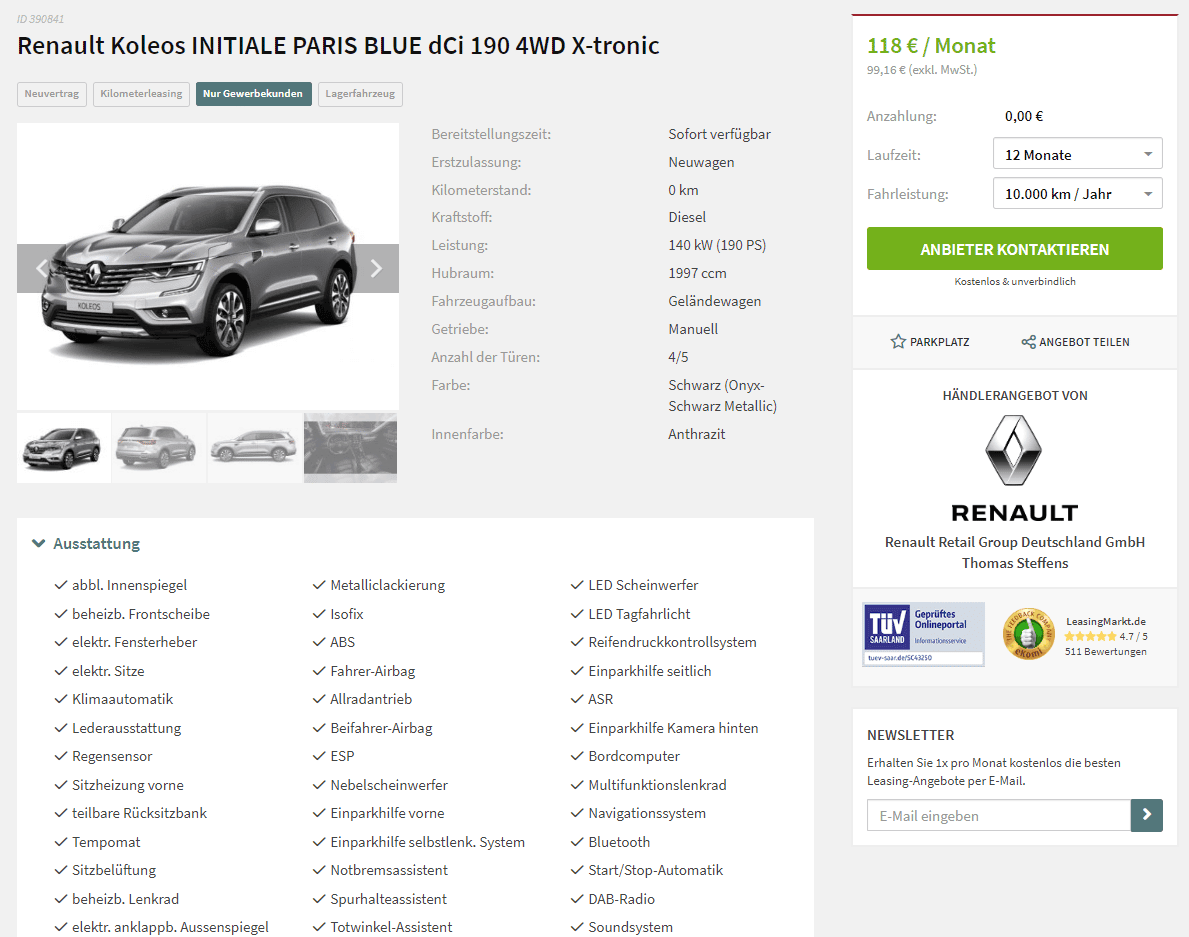Click the Lagerfahrzeug tag
The width and height of the screenshot is (1189, 937).
pos(360,94)
